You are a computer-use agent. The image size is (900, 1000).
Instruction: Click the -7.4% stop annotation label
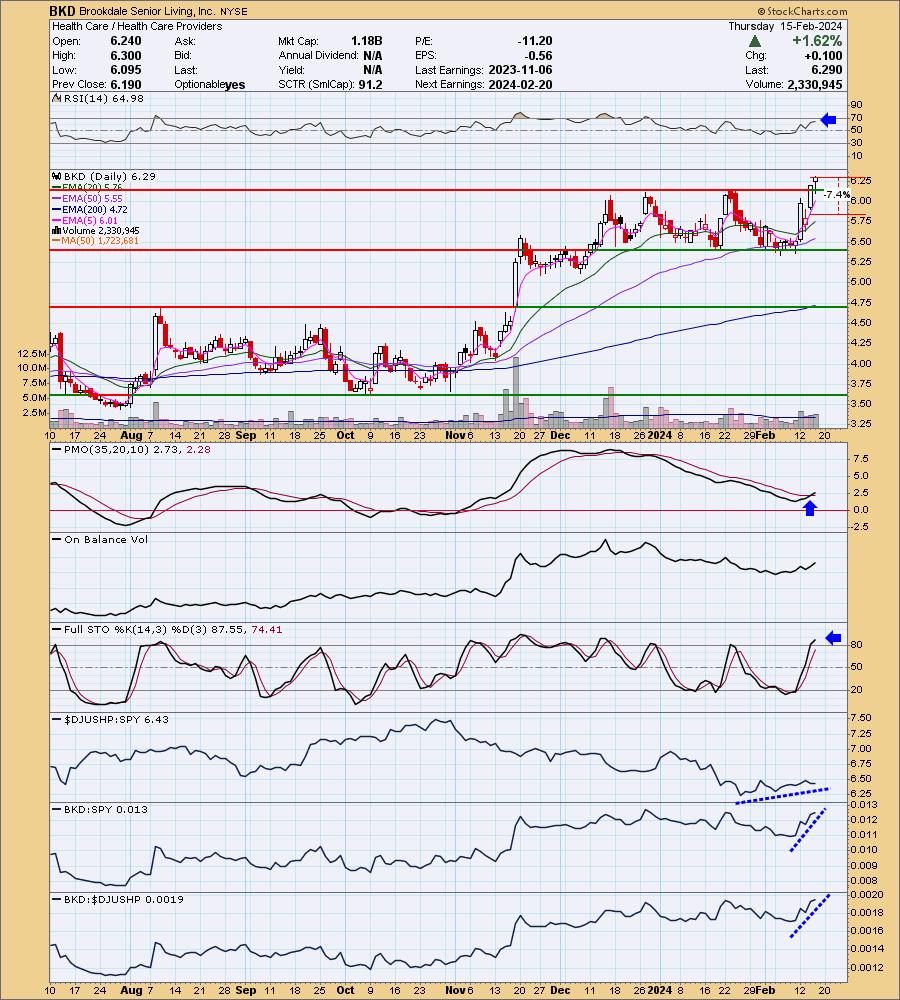click(x=837, y=195)
